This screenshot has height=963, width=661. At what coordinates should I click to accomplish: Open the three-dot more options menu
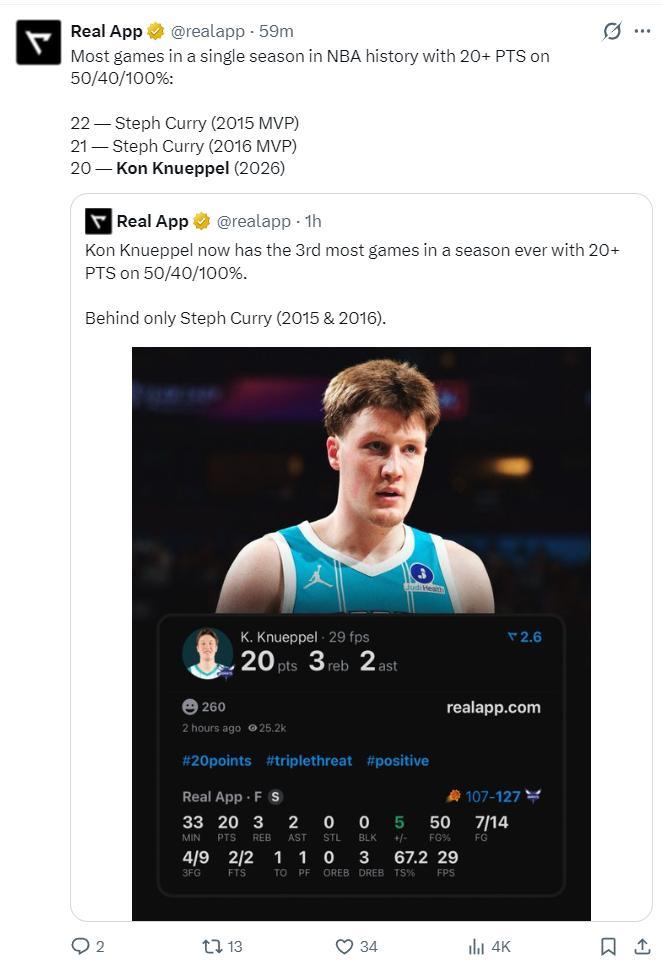point(642,31)
